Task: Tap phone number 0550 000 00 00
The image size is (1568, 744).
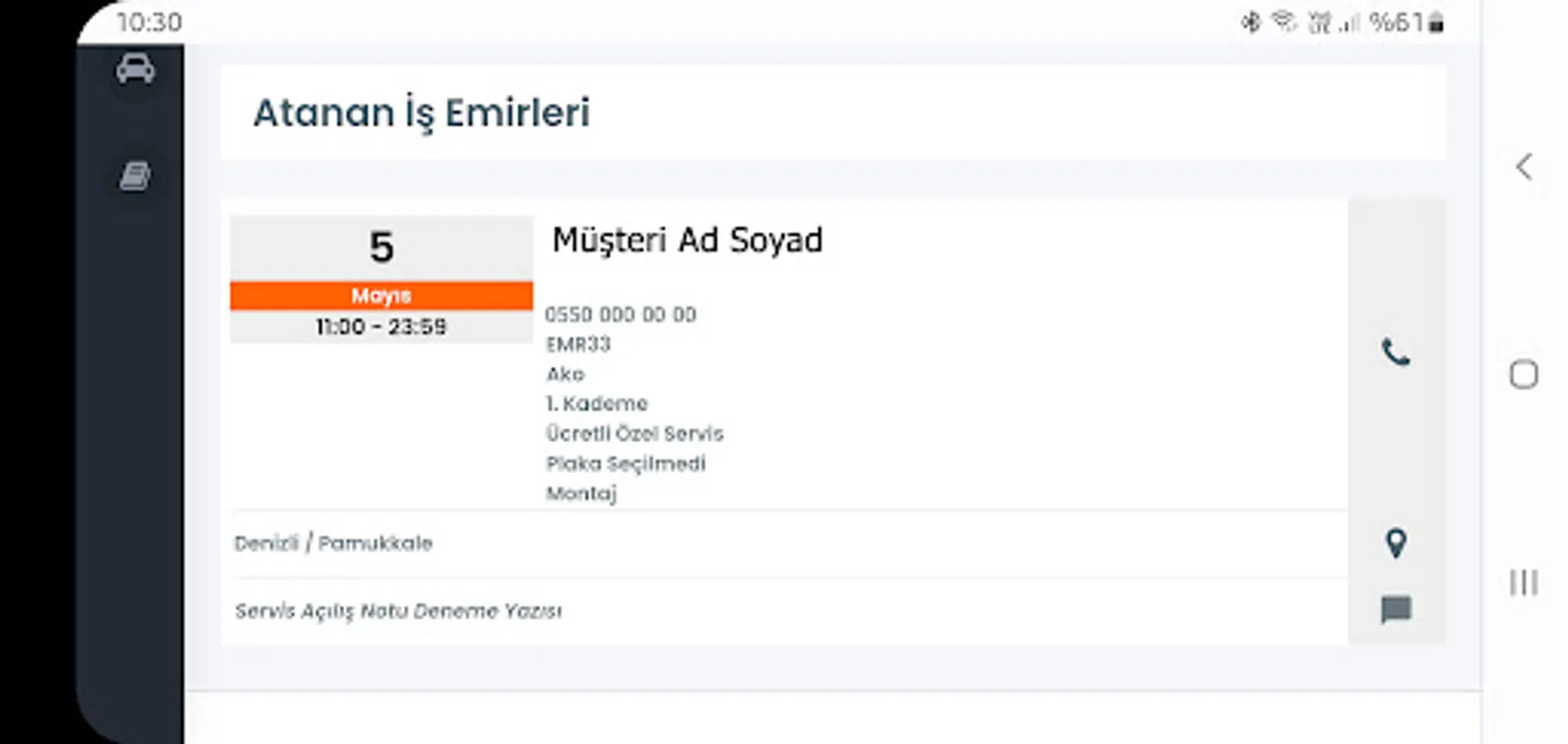Action: [621, 314]
